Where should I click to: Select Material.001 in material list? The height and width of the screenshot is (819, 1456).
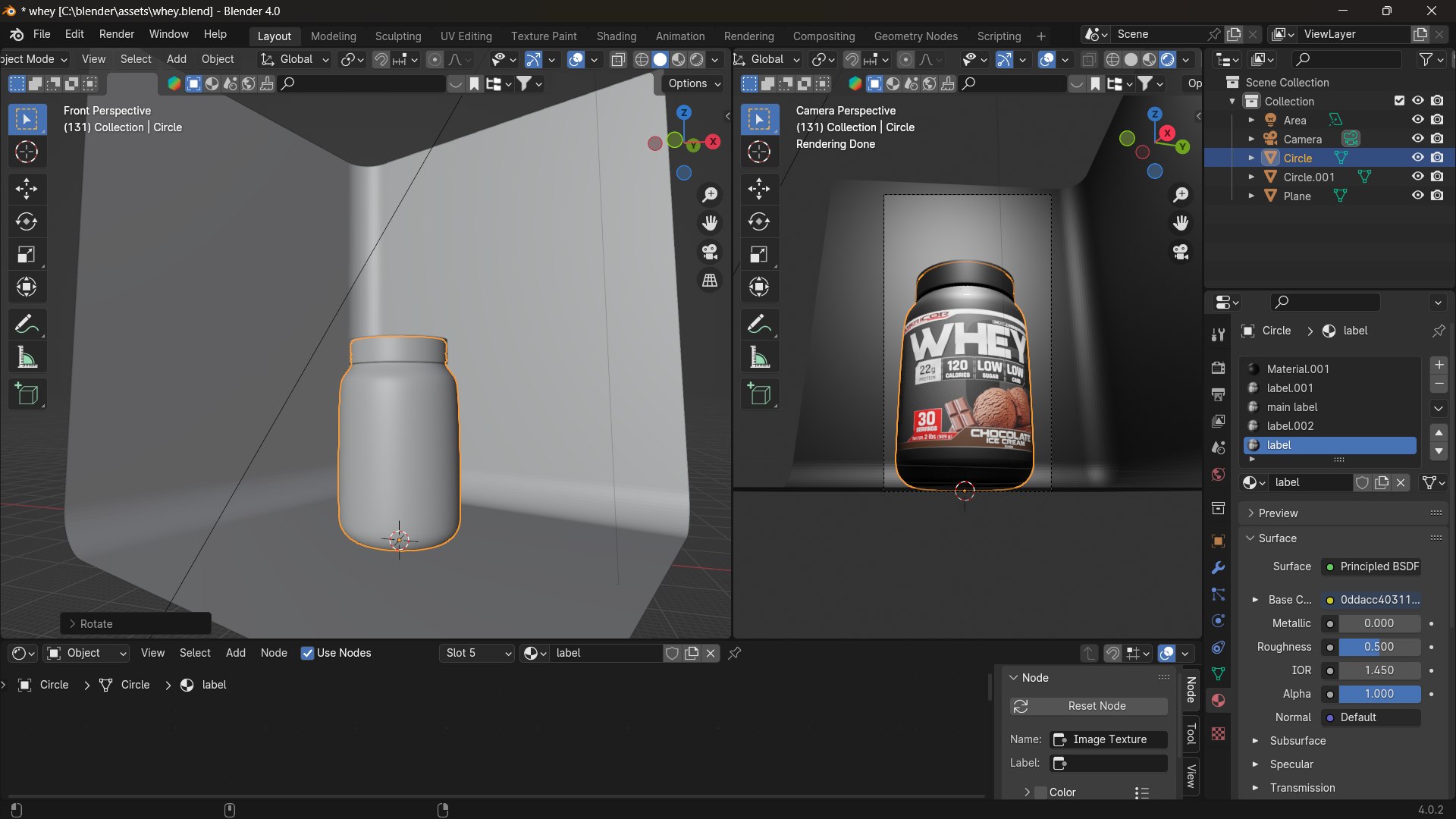pos(1330,369)
